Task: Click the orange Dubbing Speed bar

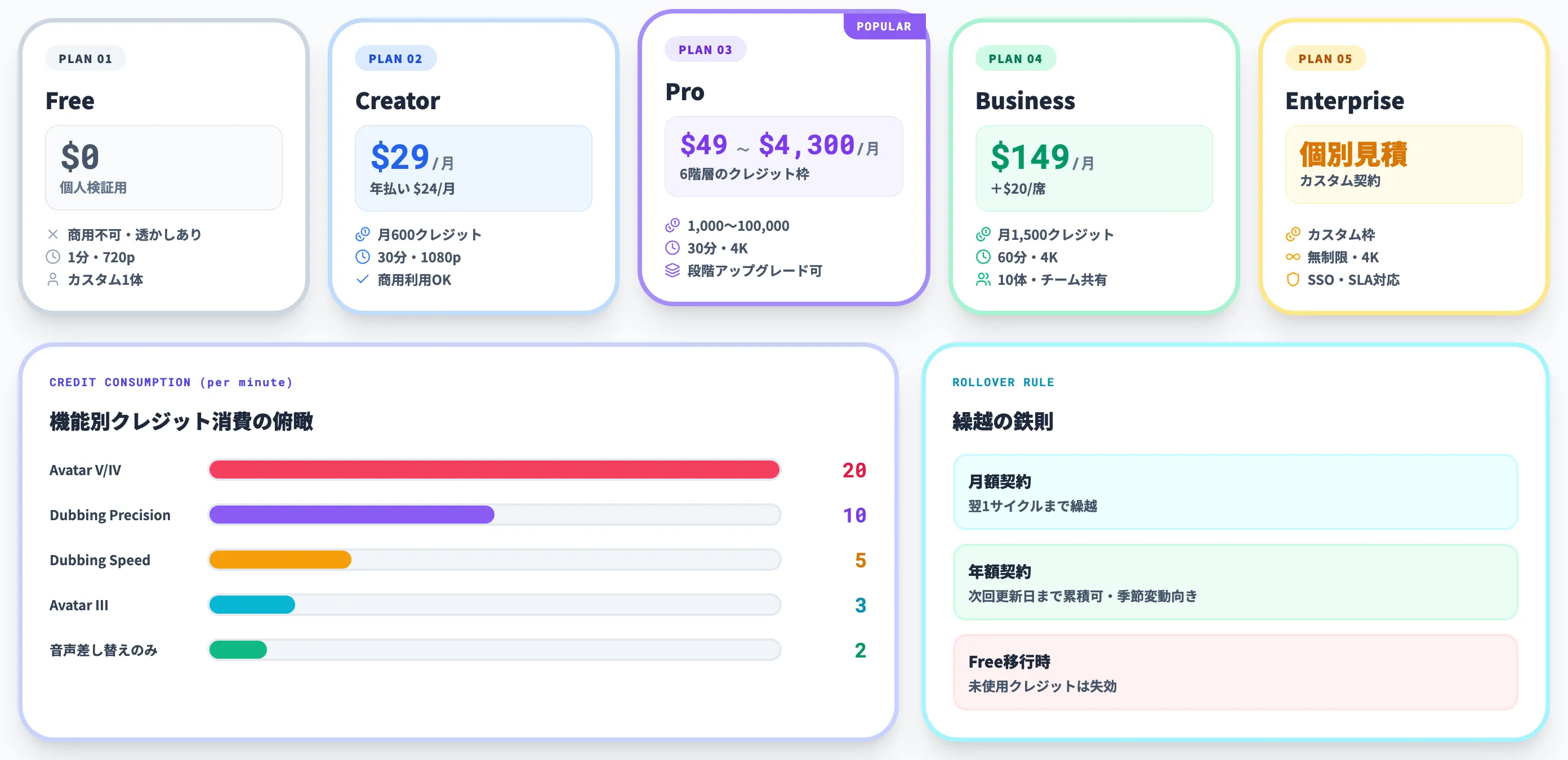Action: (x=280, y=560)
